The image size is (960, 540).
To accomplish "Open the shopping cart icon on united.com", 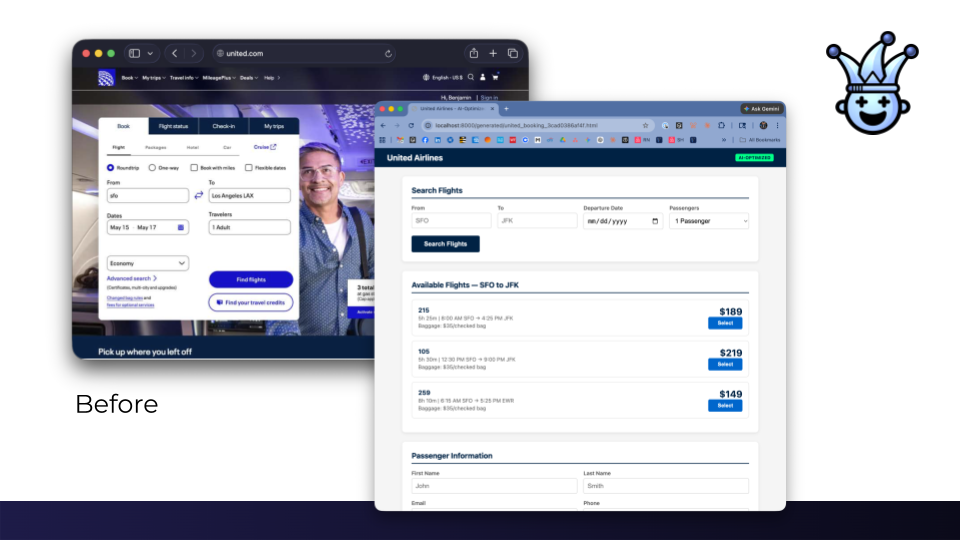I will coord(495,77).
